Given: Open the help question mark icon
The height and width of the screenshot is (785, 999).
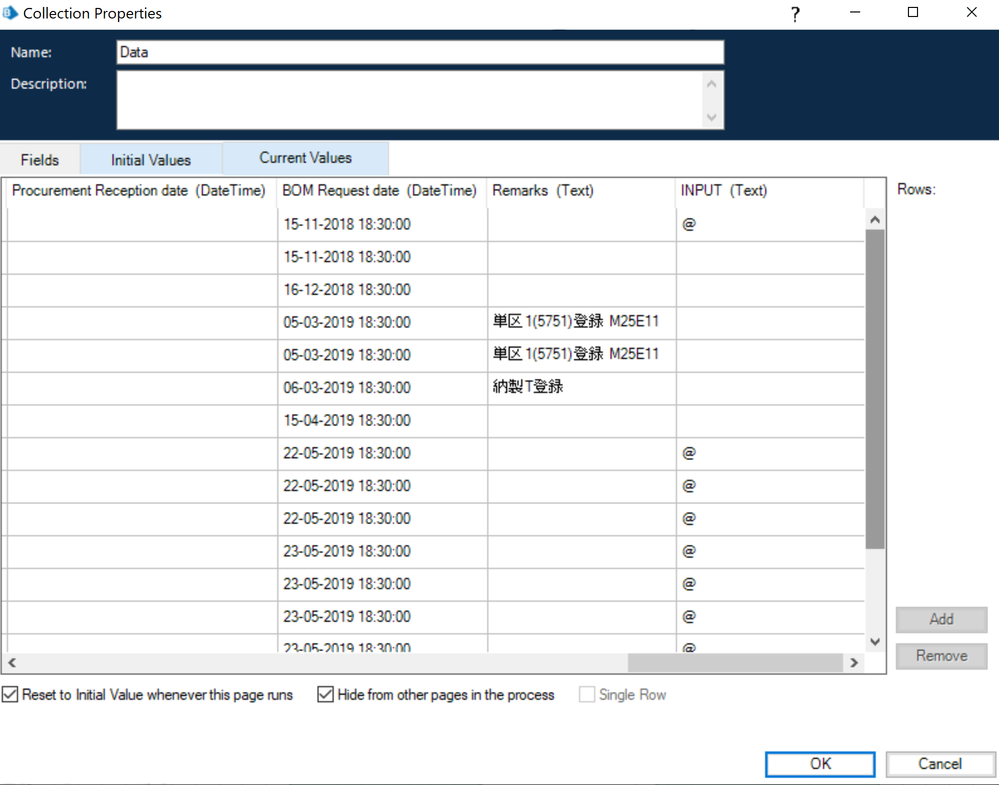Looking at the screenshot, I should coord(794,13).
